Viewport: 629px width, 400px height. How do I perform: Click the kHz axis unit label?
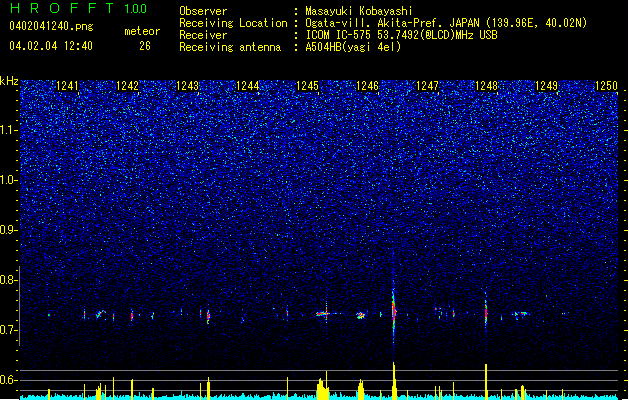[9, 81]
